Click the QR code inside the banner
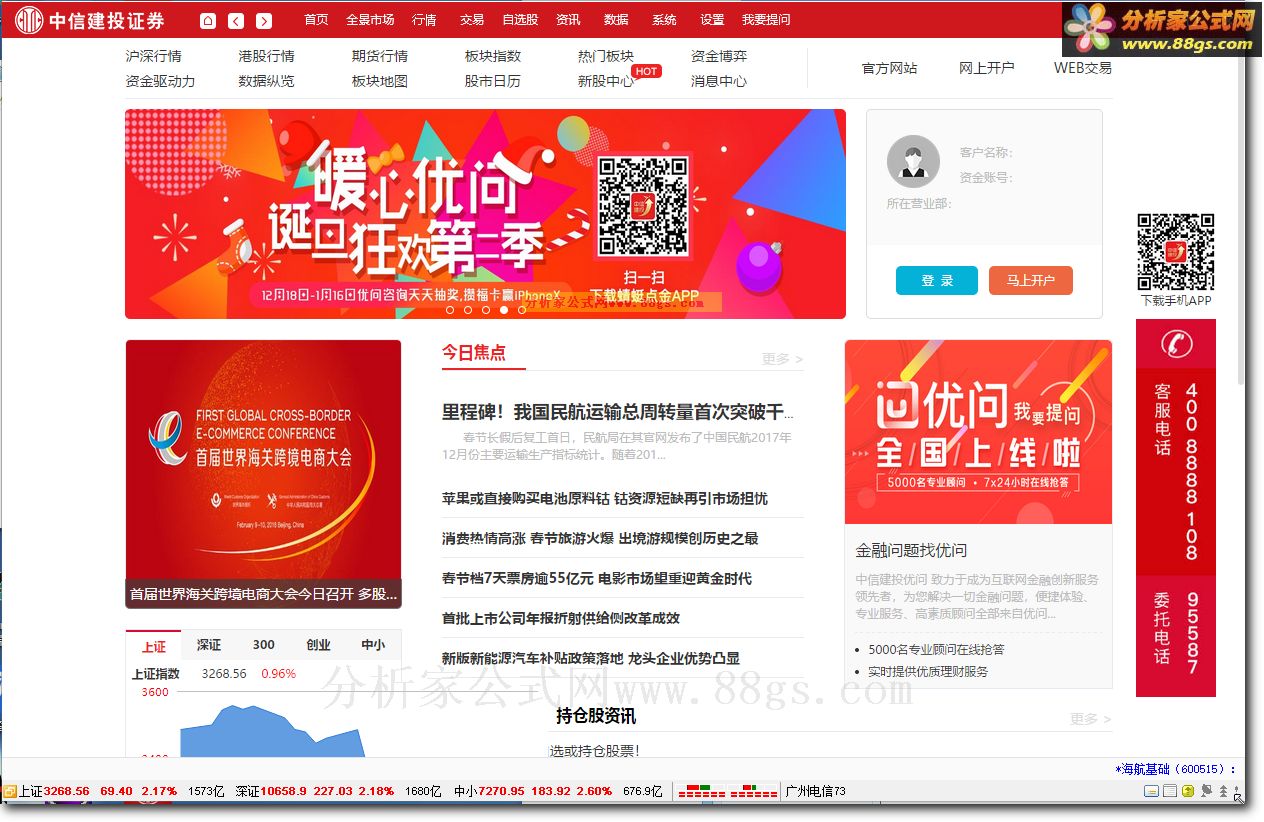This screenshot has width=1264, height=822. pyautogui.click(x=643, y=206)
